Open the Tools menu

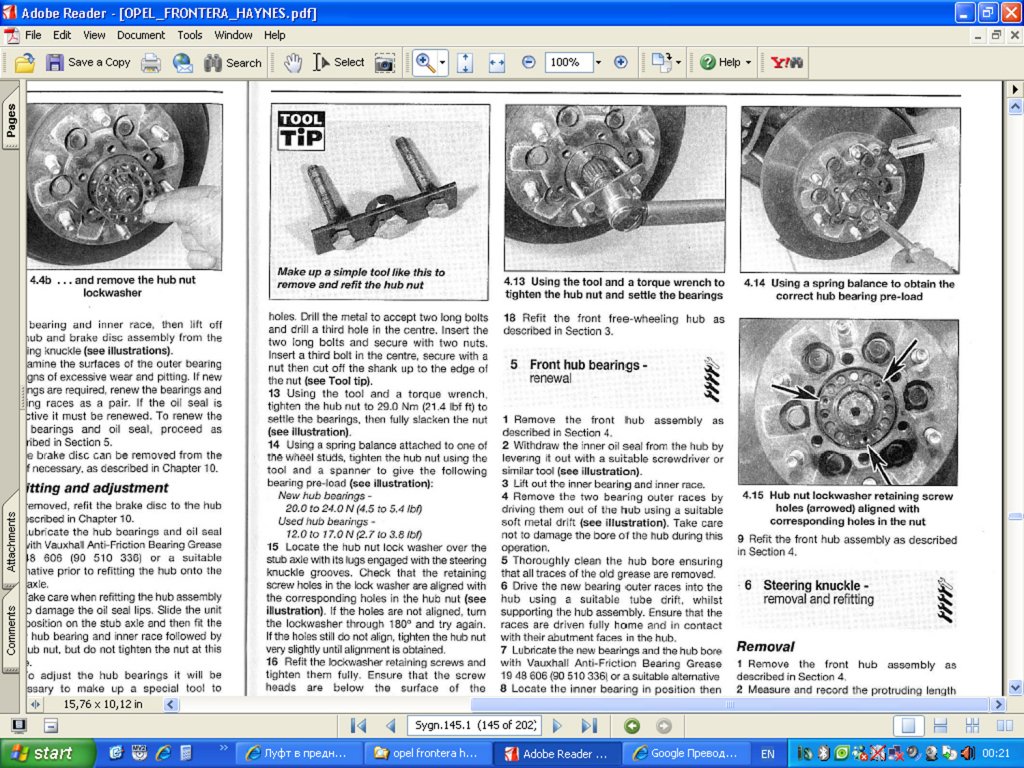click(x=190, y=35)
